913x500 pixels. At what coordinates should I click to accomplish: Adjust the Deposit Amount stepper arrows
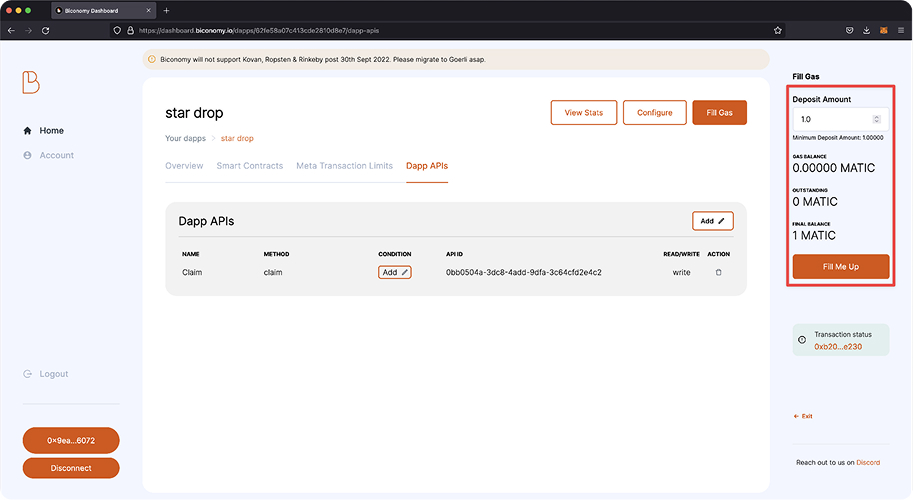(876, 119)
